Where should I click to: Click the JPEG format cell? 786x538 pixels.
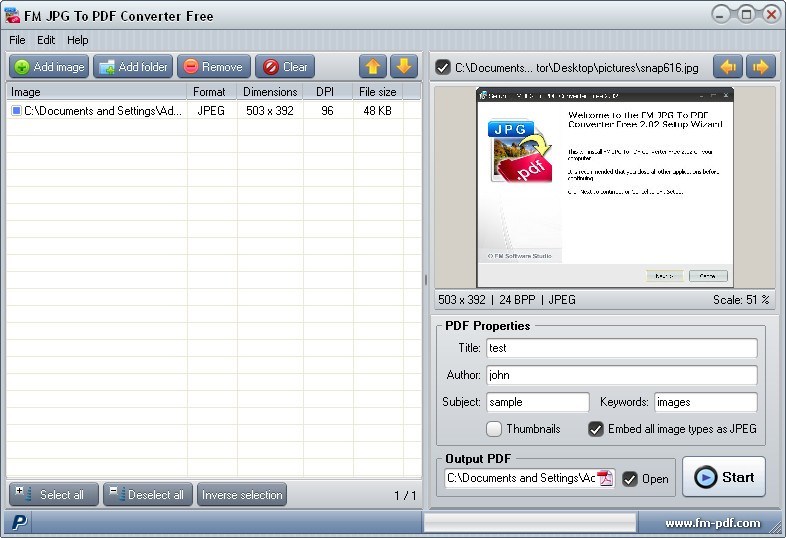coord(211,111)
